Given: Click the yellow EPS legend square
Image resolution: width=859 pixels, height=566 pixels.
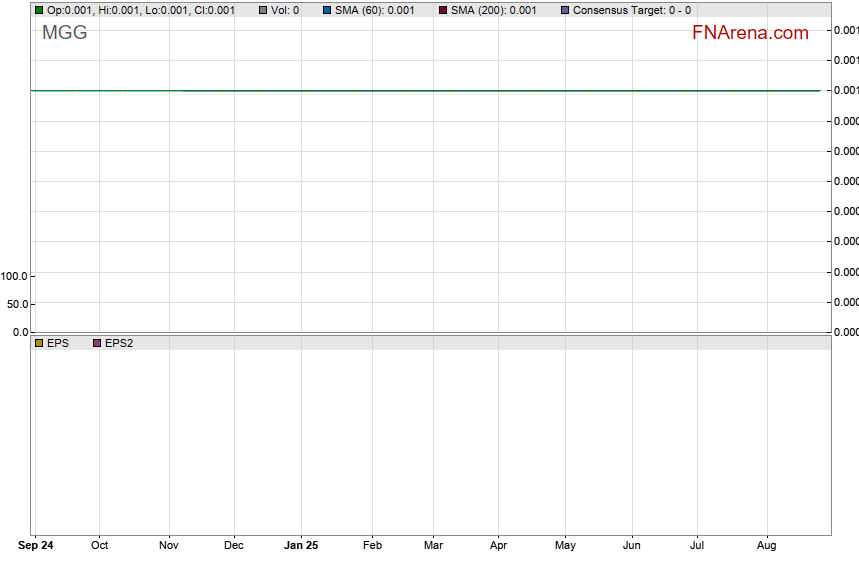Looking at the screenshot, I should pyautogui.click(x=39, y=343).
